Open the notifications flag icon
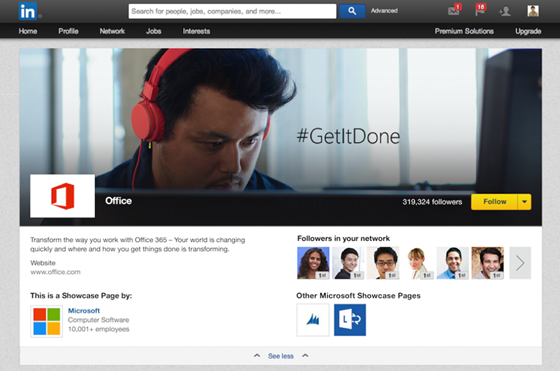This screenshot has width=560, height=371. [x=480, y=10]
